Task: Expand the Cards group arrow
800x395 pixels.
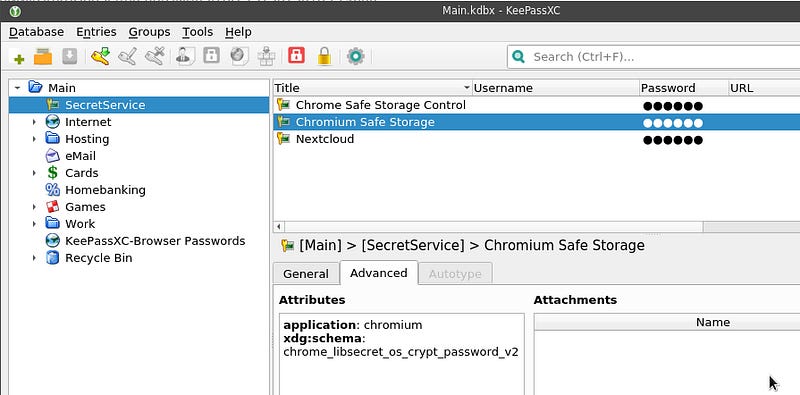Action: (x=34, y=173)
